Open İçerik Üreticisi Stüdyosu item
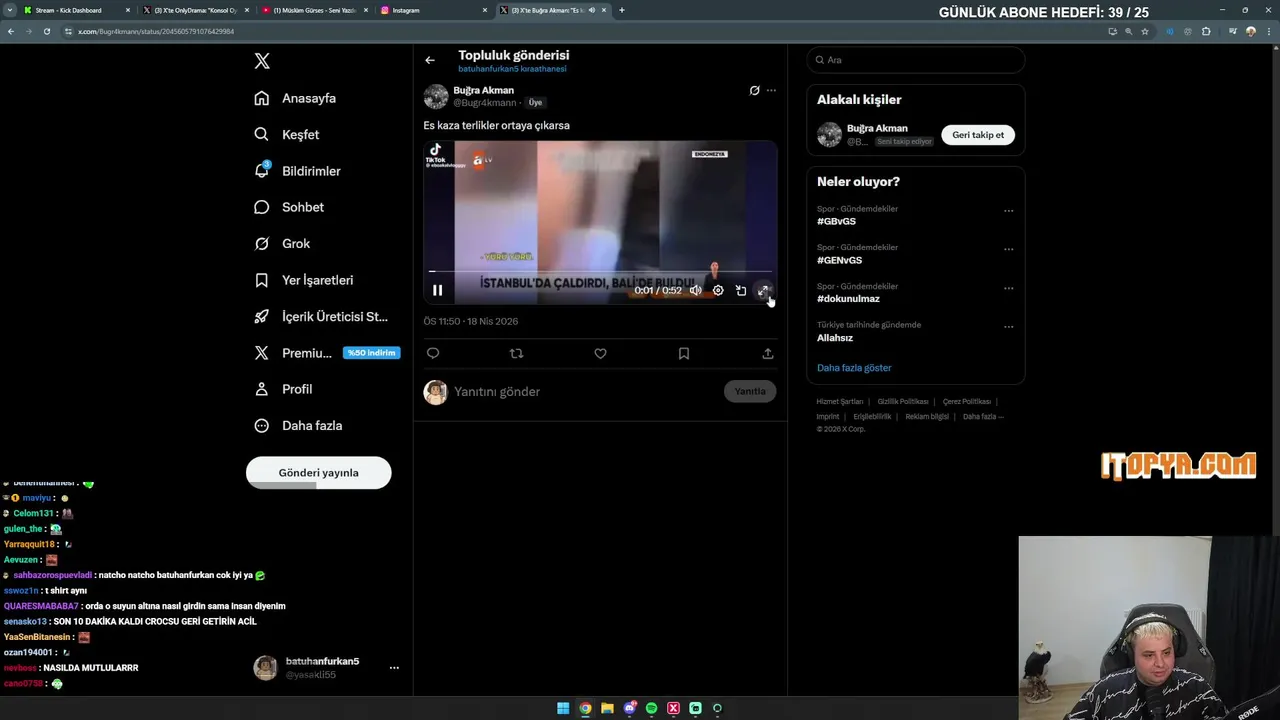Image resolution: width=1280 pixels, height=720 pixels. [x=321, y=316]
